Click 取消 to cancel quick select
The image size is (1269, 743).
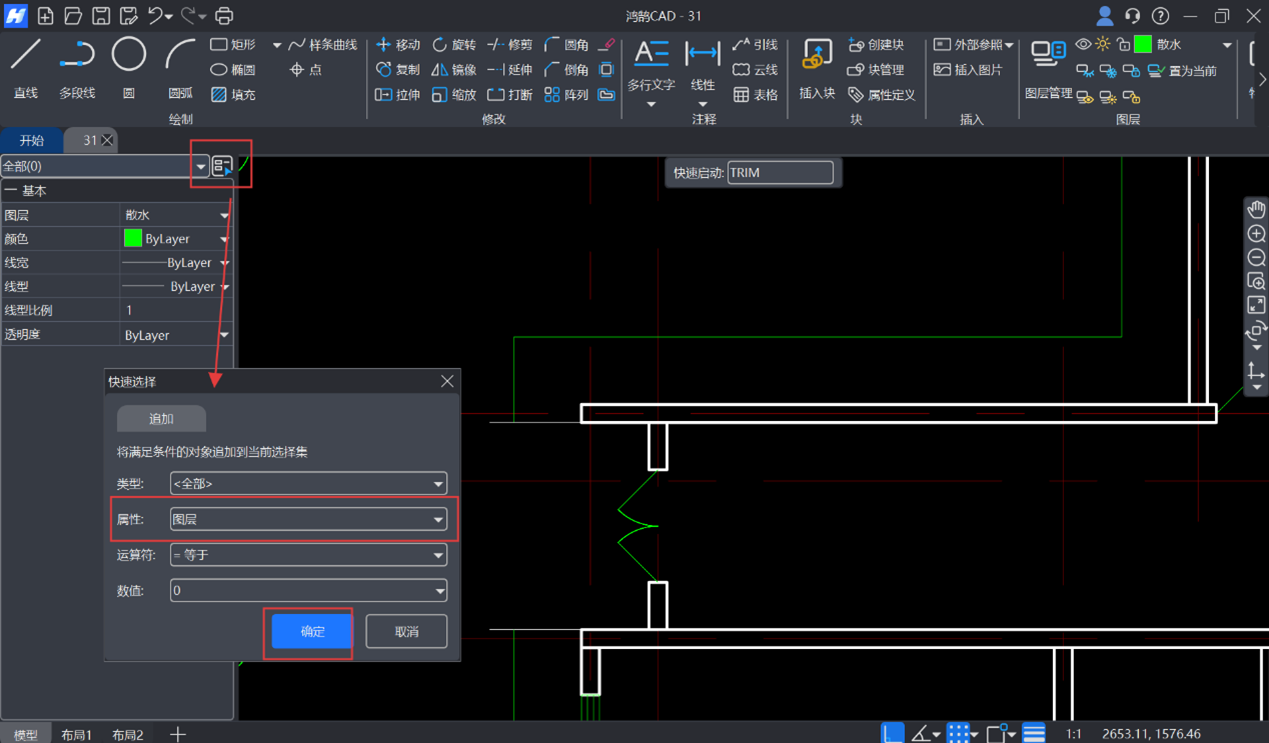(x=406, y=632)
